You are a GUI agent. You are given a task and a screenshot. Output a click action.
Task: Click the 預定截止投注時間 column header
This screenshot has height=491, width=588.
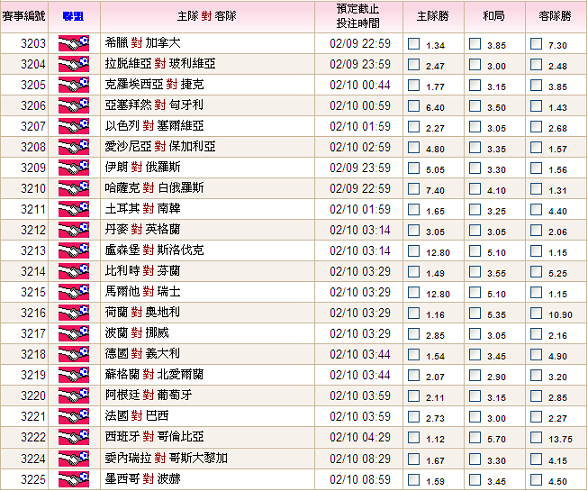(x=358, y=16)
